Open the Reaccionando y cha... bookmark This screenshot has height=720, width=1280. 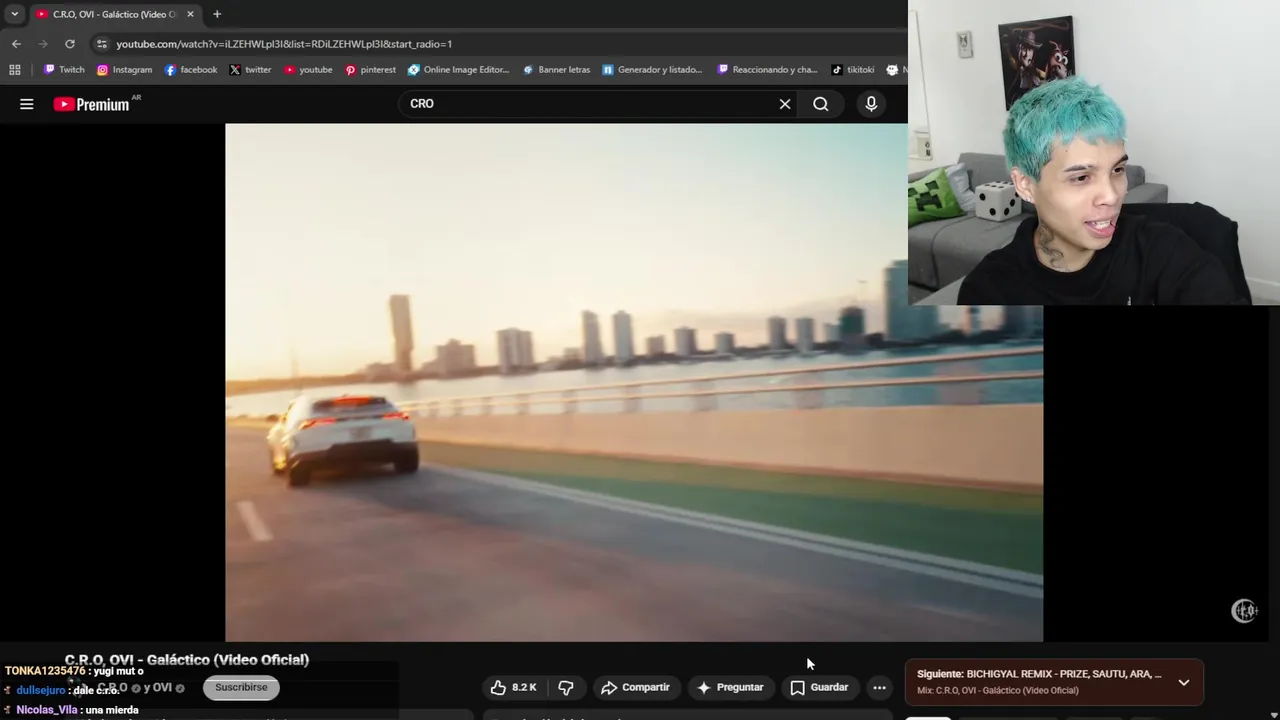(x=766, y=70)
